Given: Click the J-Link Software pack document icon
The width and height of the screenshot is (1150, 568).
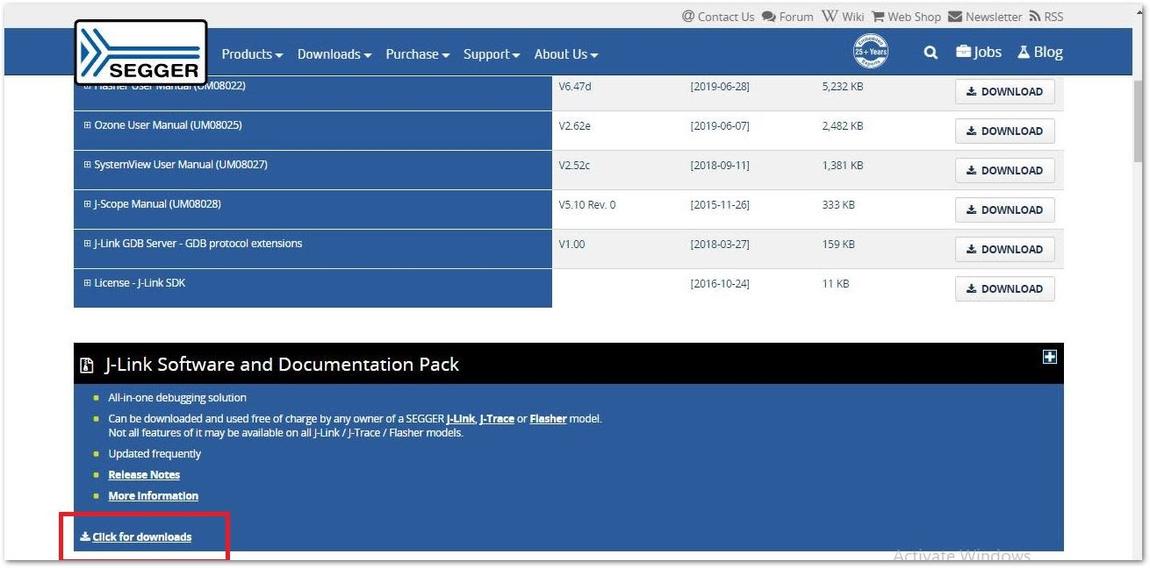Looking at the screenshot, I should pos(87,365).
